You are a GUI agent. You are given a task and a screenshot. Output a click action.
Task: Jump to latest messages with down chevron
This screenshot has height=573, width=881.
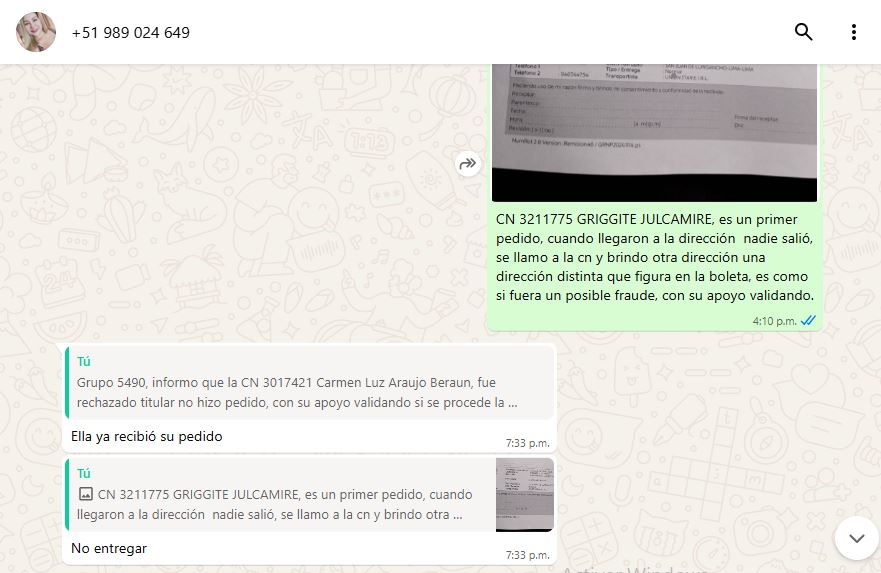point(856,538)
